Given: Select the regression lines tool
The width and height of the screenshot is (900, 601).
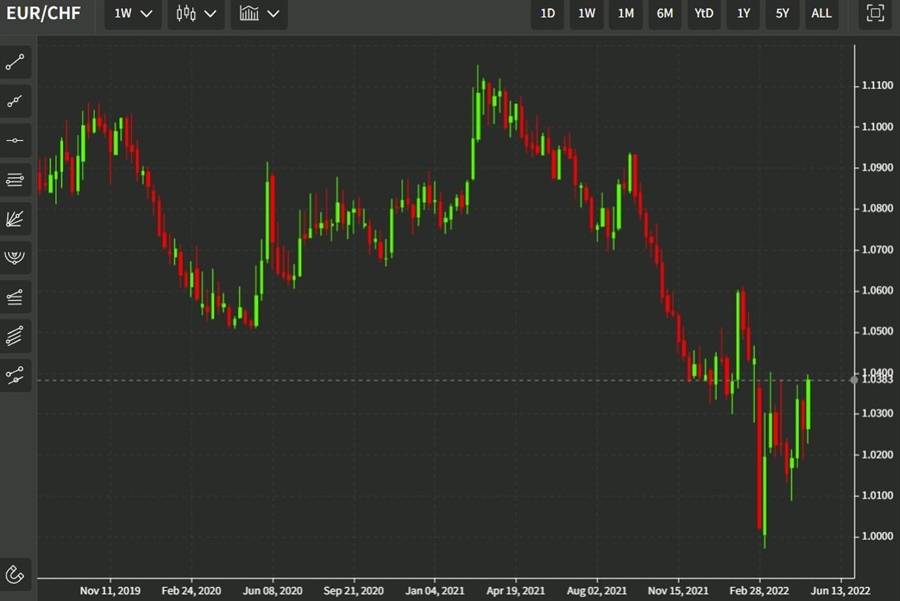Looking at the screenshot, I should coord(15,297).
